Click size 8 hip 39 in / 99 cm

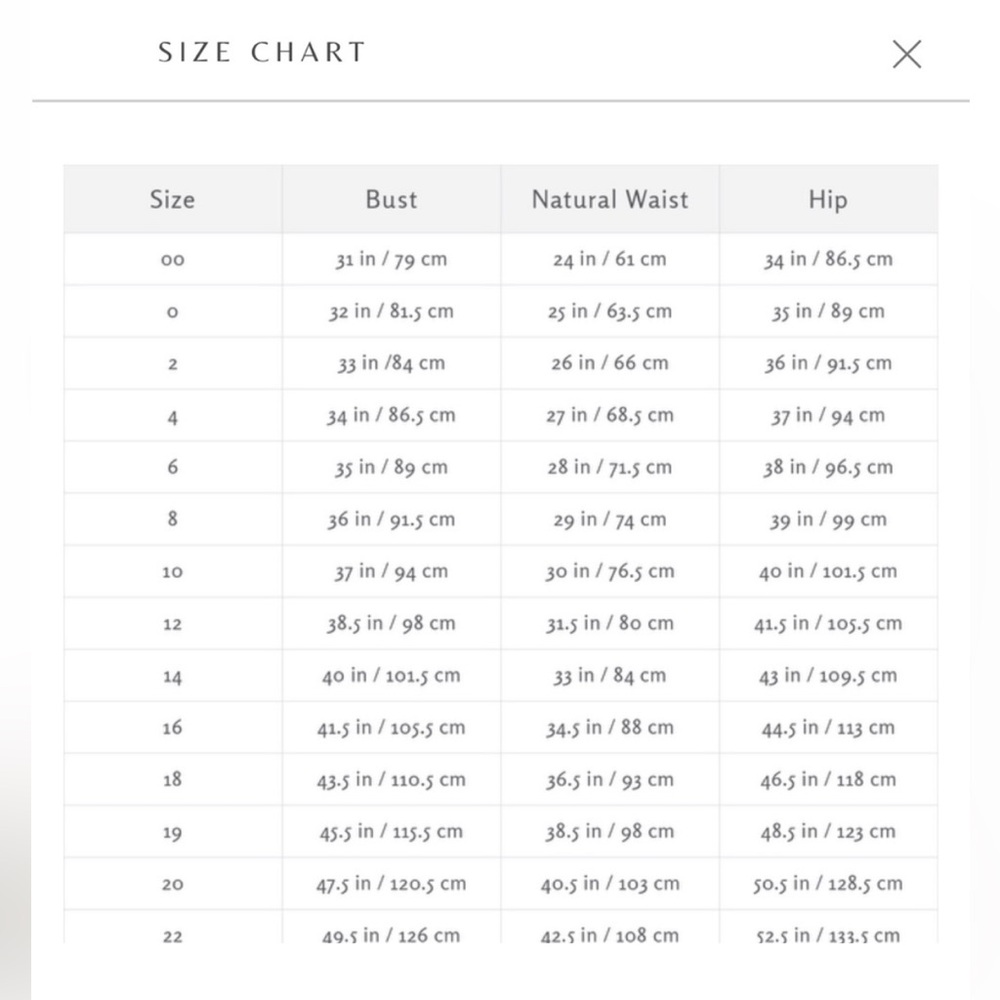pyautogui.click(x=828, y=520)
